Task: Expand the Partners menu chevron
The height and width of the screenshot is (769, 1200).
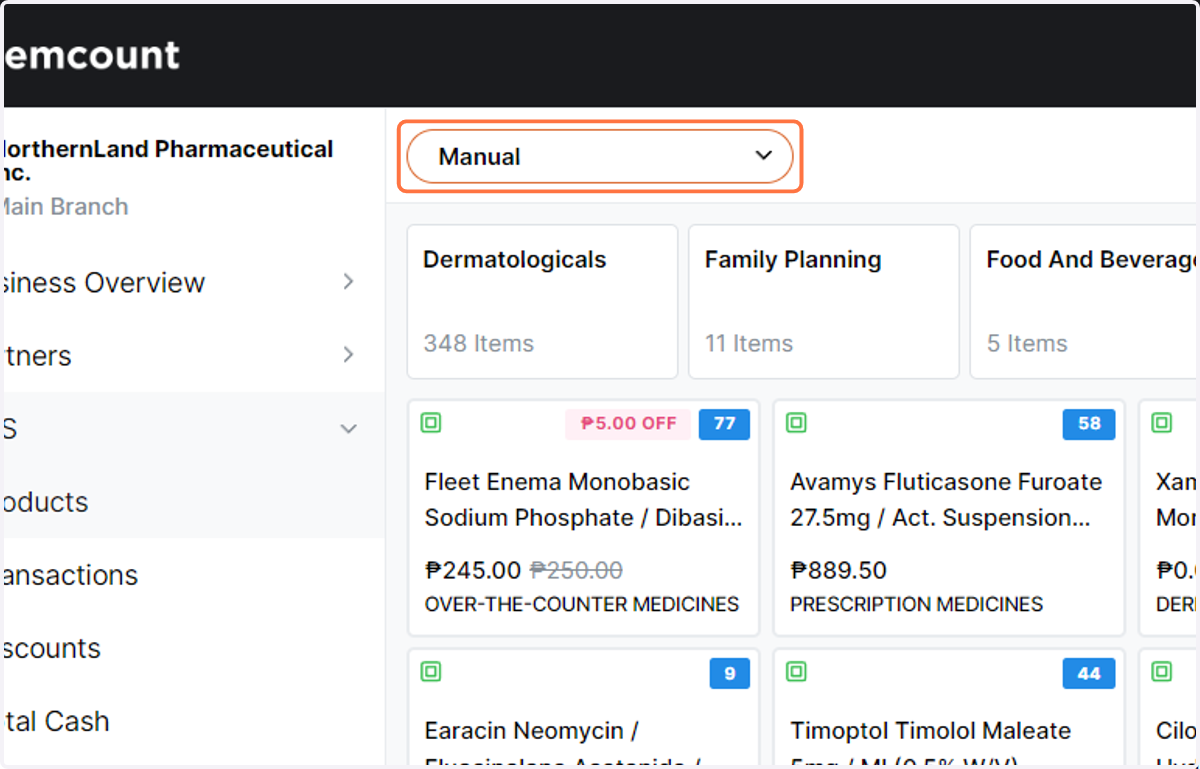Action: 348,355
